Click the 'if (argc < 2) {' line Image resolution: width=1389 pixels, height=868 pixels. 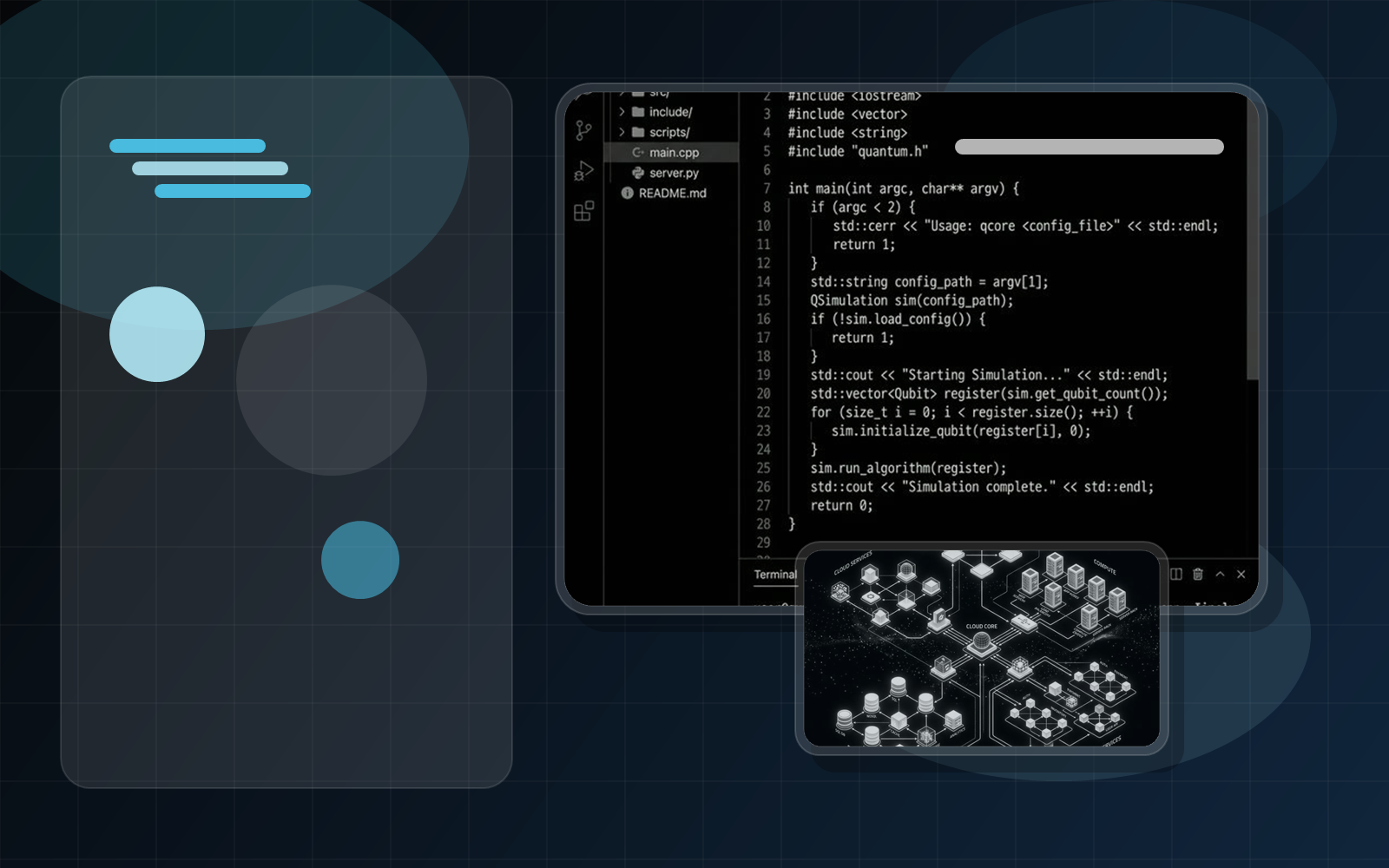tap(863, 207)
